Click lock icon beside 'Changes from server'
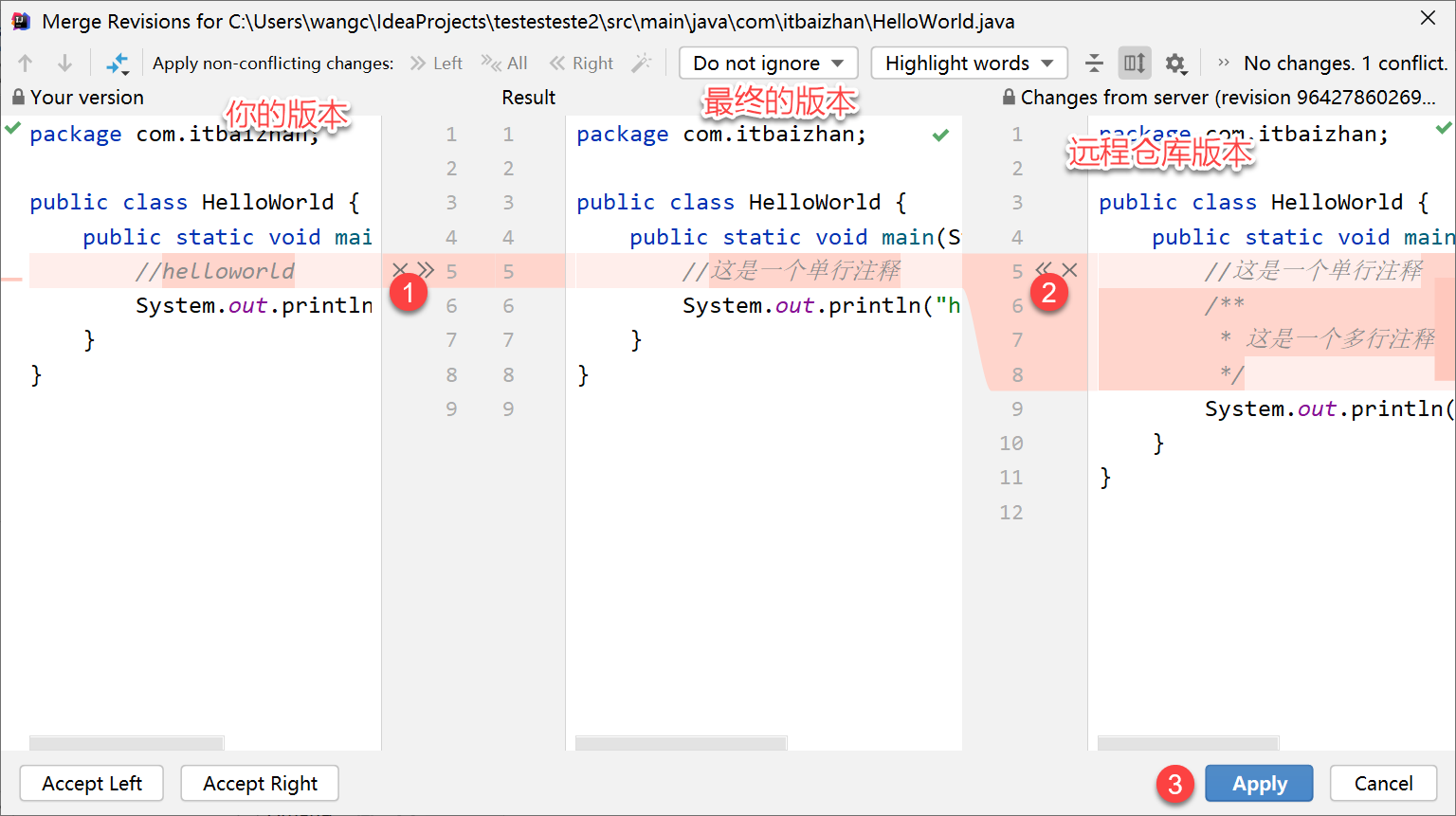Viewport: 1456px width, 816px height. (x=1009, y=98)
